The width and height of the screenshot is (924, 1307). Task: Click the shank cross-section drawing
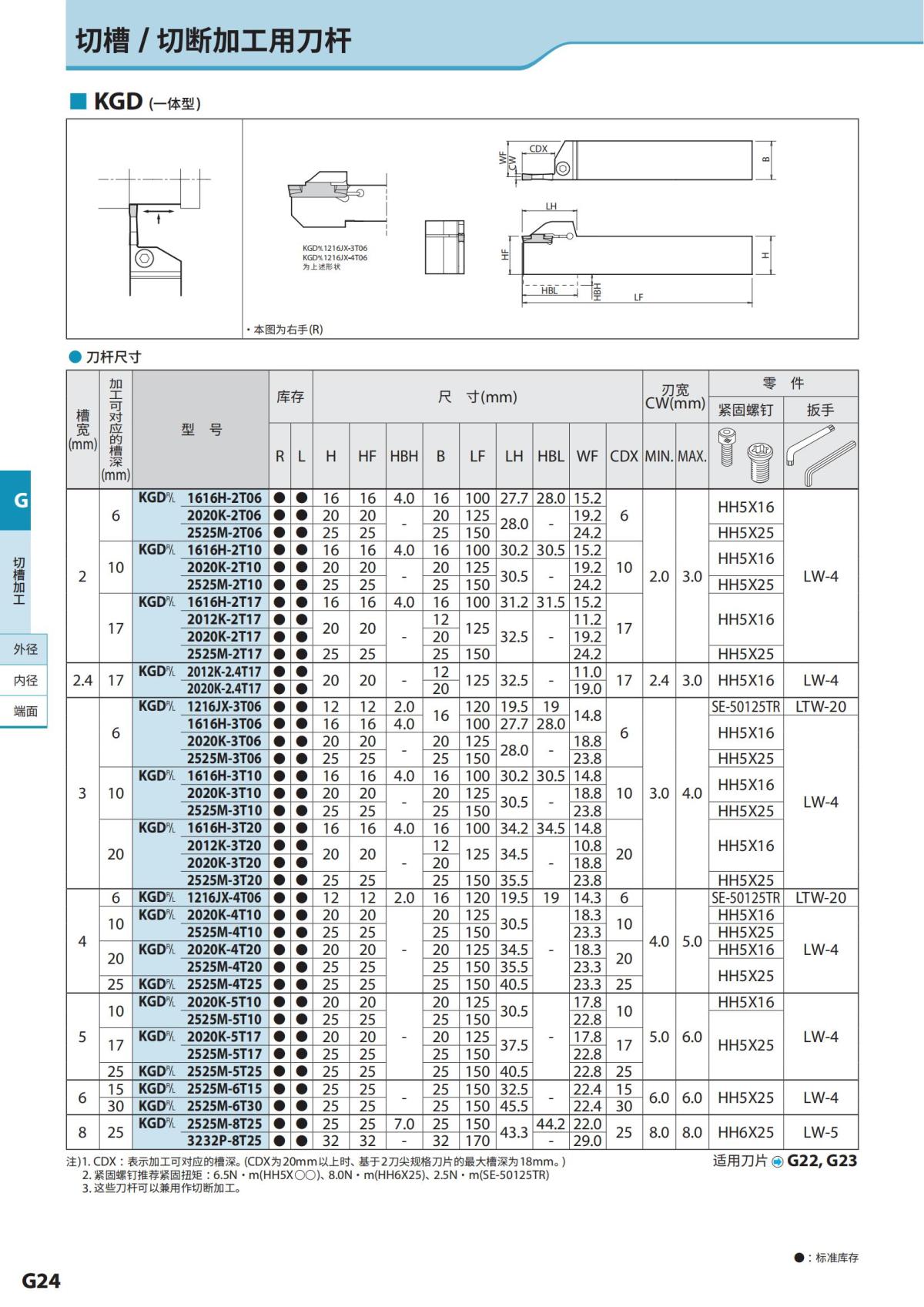tap(444, 246)
